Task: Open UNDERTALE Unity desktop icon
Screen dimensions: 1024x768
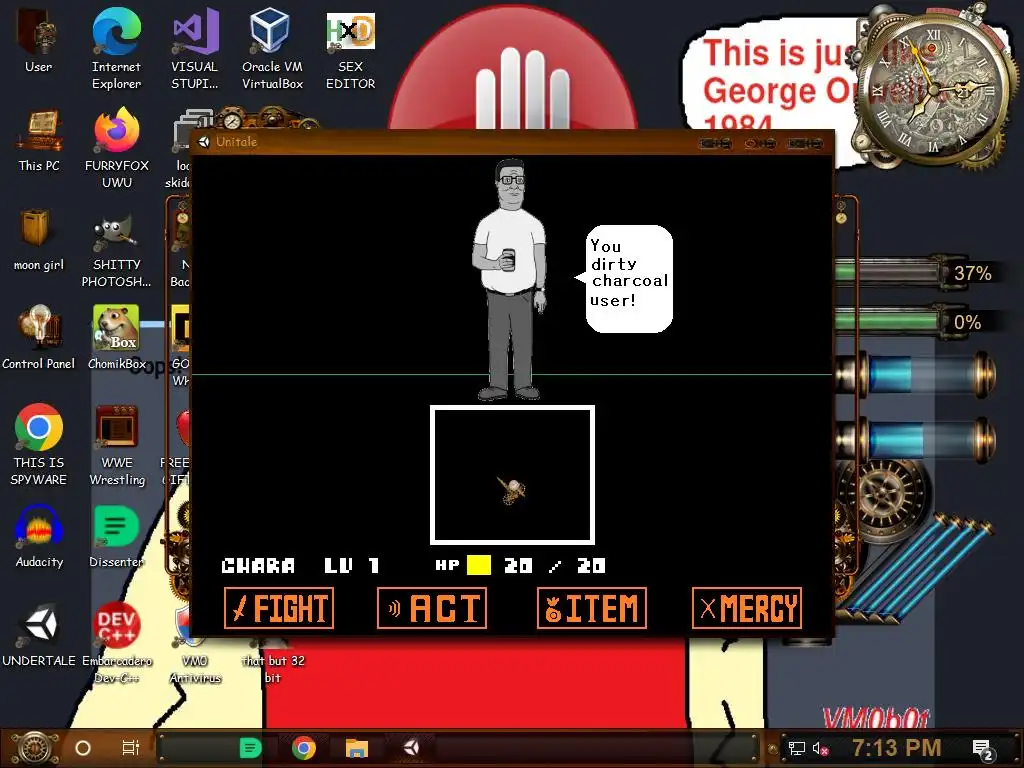Action: tap(39, 635)
